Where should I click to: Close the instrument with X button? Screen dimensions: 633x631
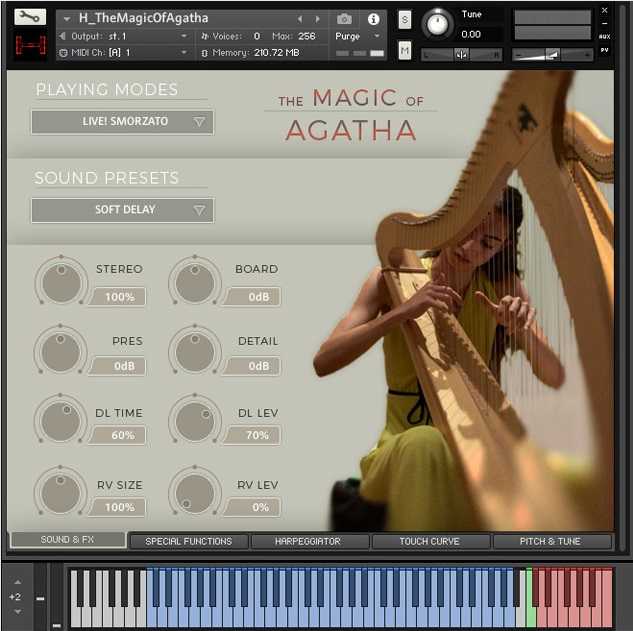(x=604, y=10)
